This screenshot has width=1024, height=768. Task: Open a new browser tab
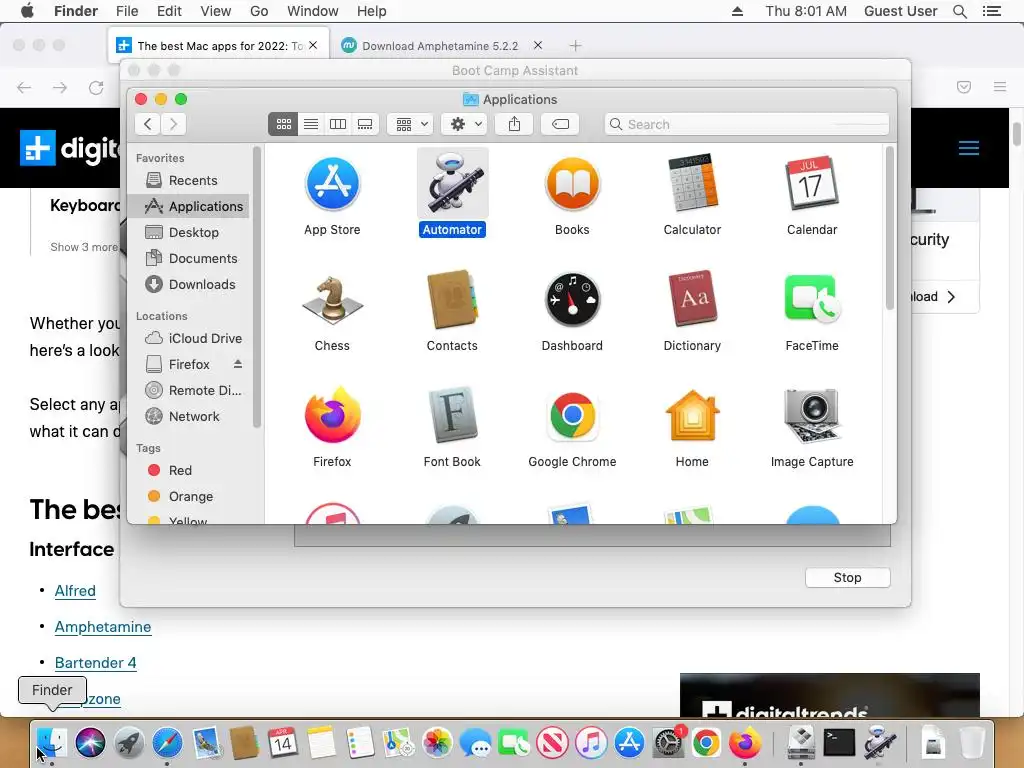point(575,46)
